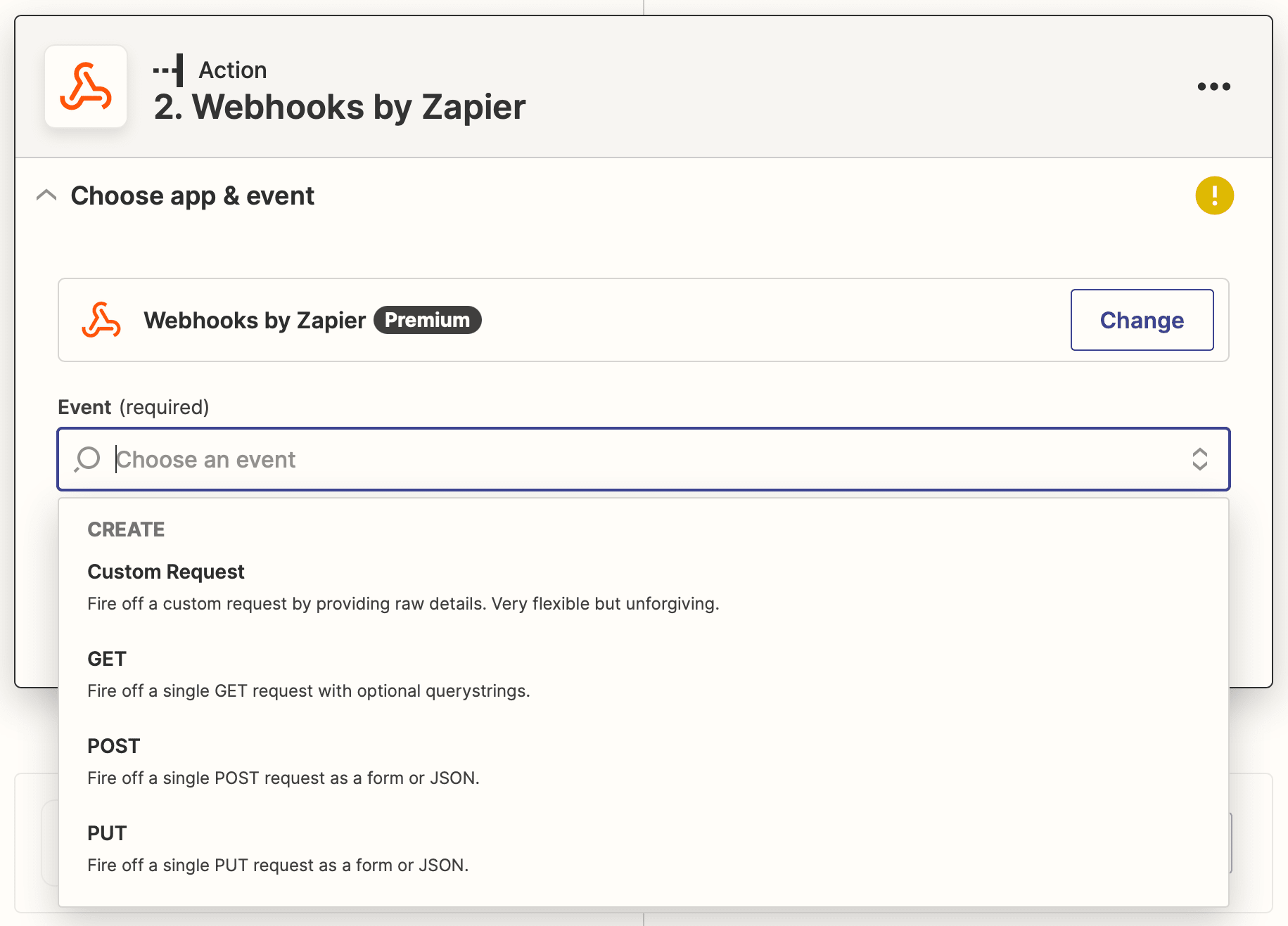Click the 2. Webhooks by Zapier title
The image size is (1288, 926).
click(340, 107)
